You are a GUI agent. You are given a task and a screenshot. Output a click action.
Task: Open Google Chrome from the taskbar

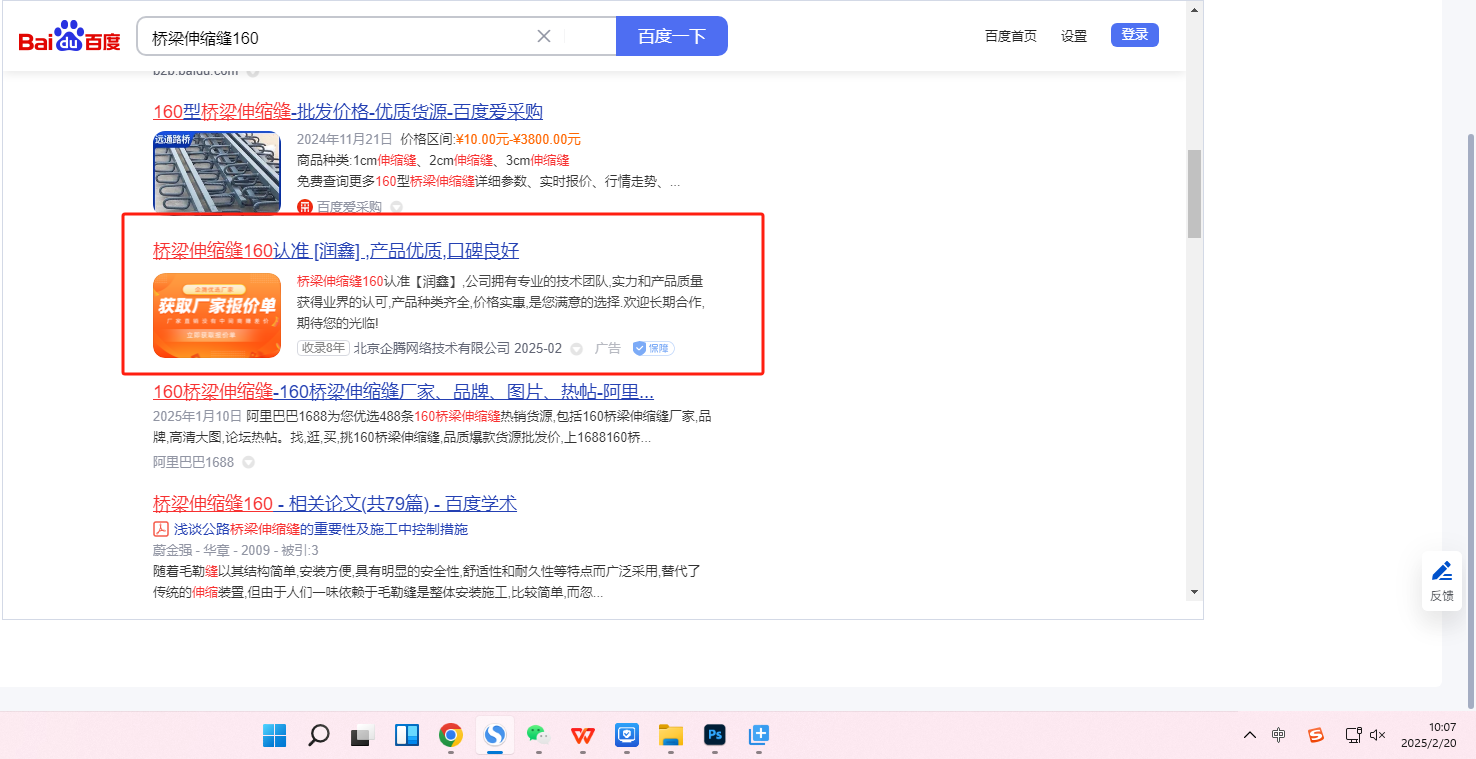[451, 736]
